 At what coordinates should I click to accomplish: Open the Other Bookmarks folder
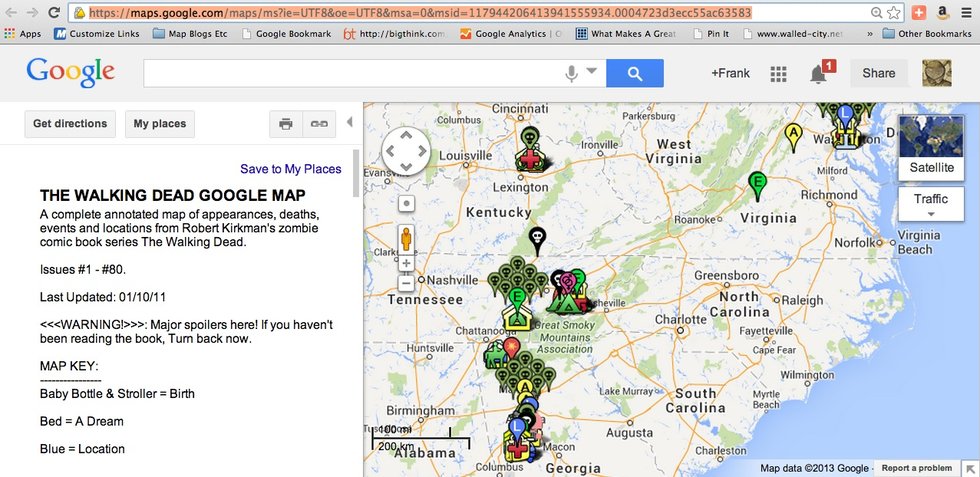pyautogui.click(x=927, y=34)
